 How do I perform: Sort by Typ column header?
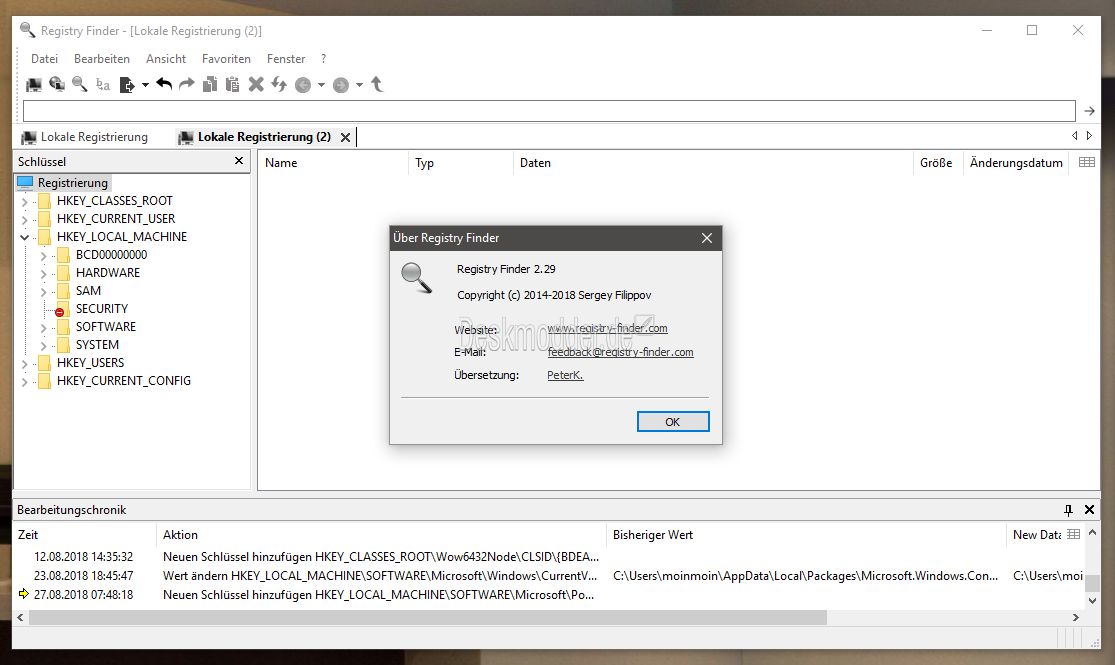pos(460,163)
